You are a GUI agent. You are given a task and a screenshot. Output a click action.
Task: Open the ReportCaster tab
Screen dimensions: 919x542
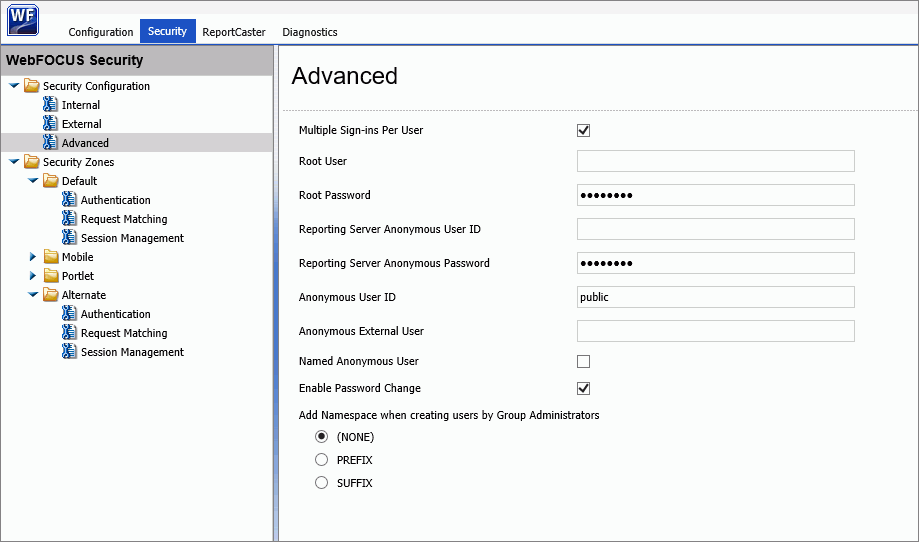234,32
